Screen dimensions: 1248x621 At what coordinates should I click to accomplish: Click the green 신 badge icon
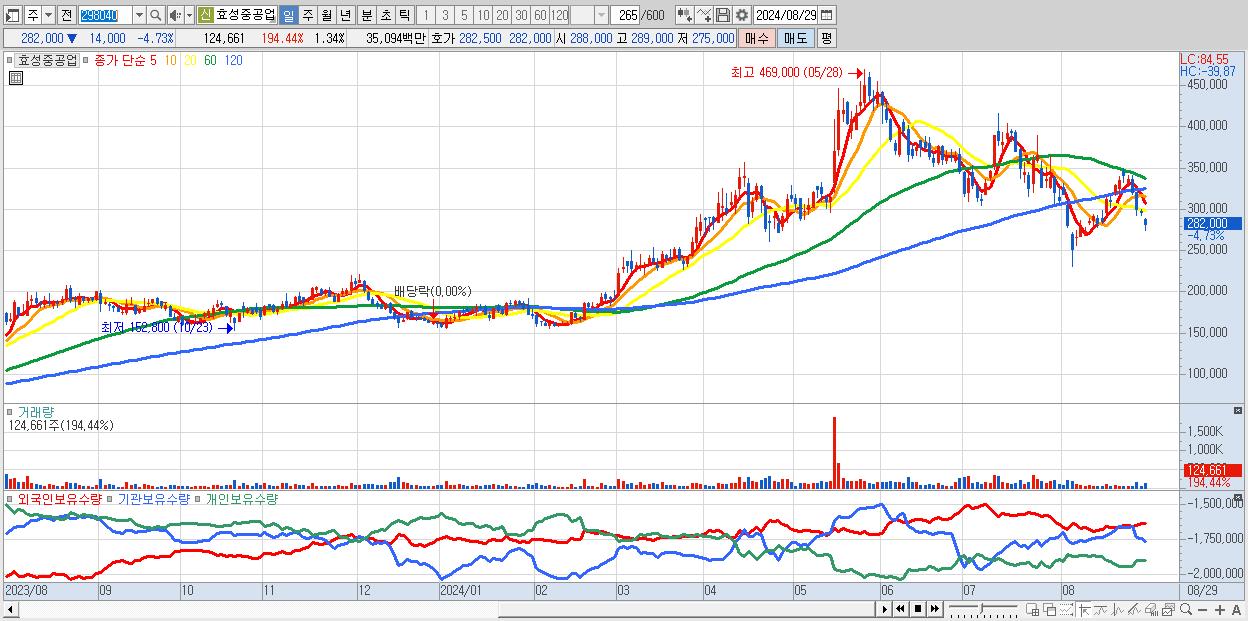pyautogui.click(x=205, y=15)
